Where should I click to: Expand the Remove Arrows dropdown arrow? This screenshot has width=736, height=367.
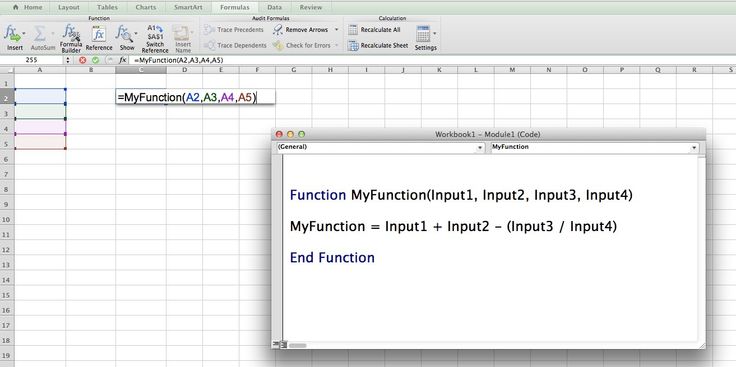click(337, 30)
